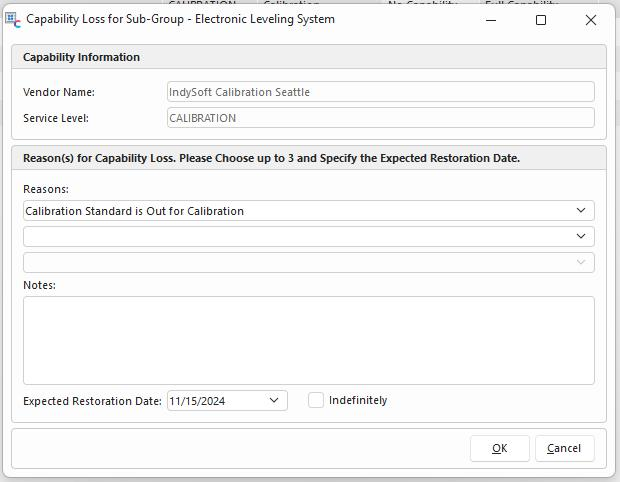Click the Expected Restoration Date label
The height and width of the screenshot is (482, 620).
tap(92, 401)
